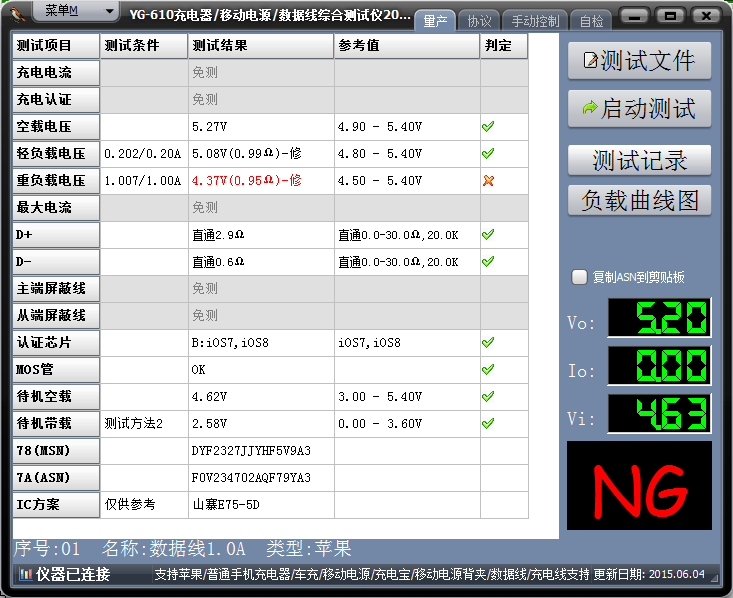Screen dimensions: 733x598
Task: Select the 78(MSN) row header
Action: tap(56, 451)
